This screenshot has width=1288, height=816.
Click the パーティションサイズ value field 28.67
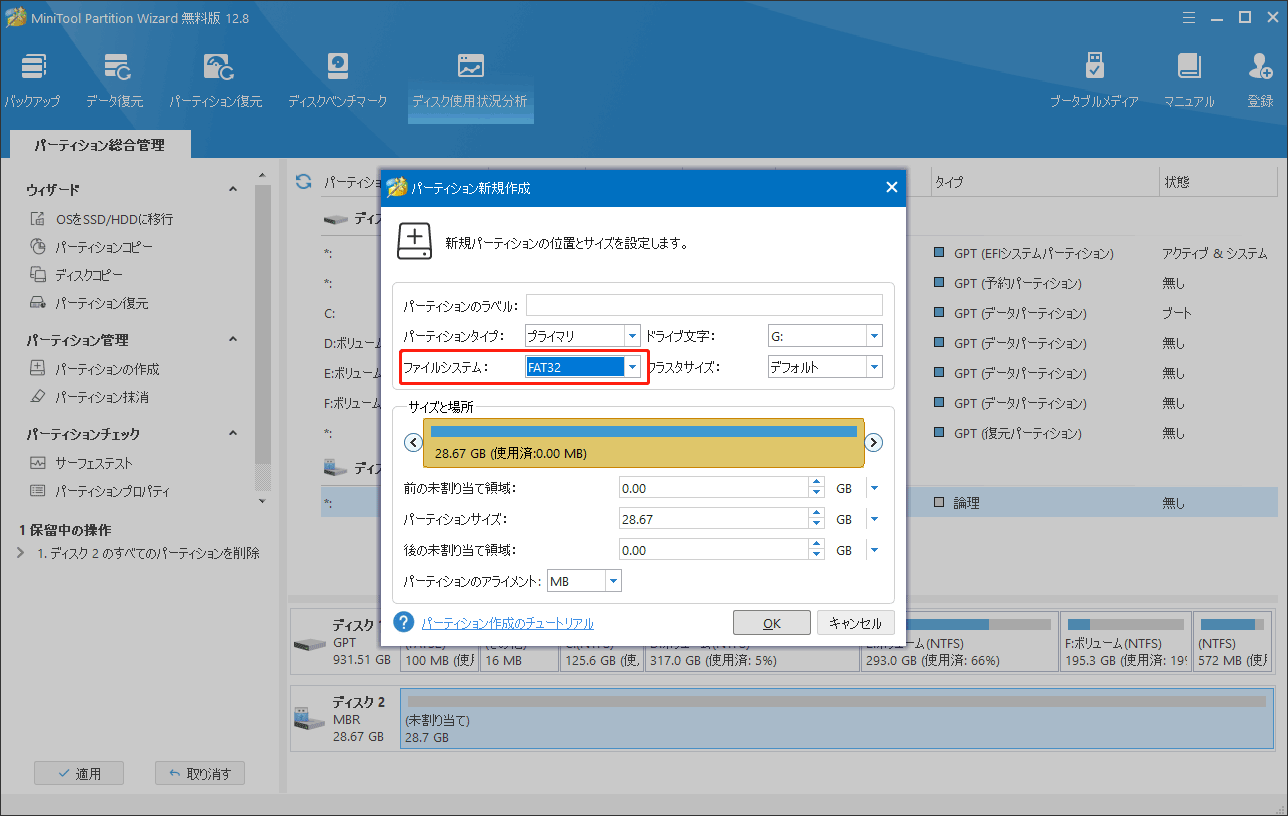click(x=713, y=519)
